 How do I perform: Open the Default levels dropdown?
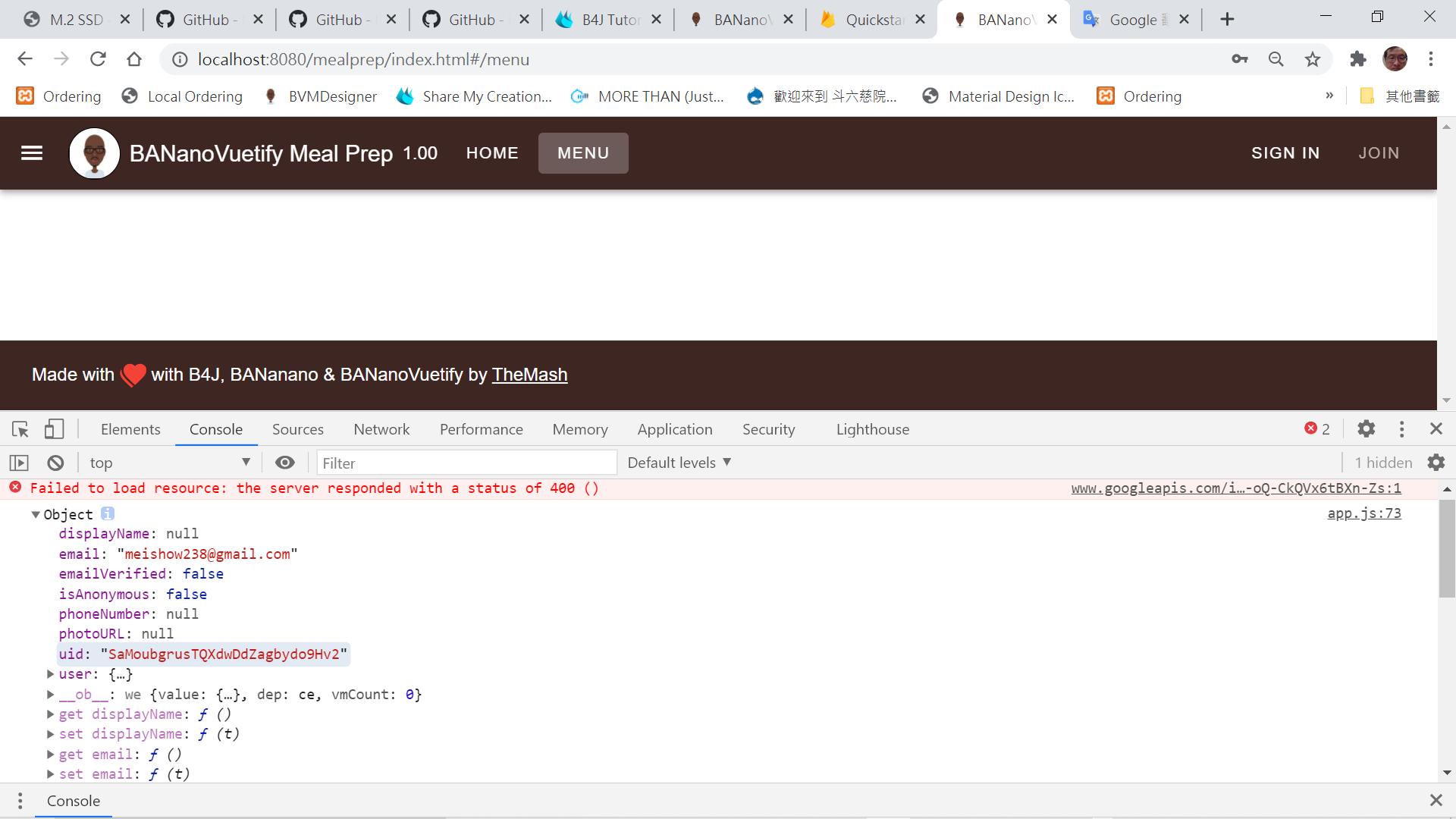point(679,463)
